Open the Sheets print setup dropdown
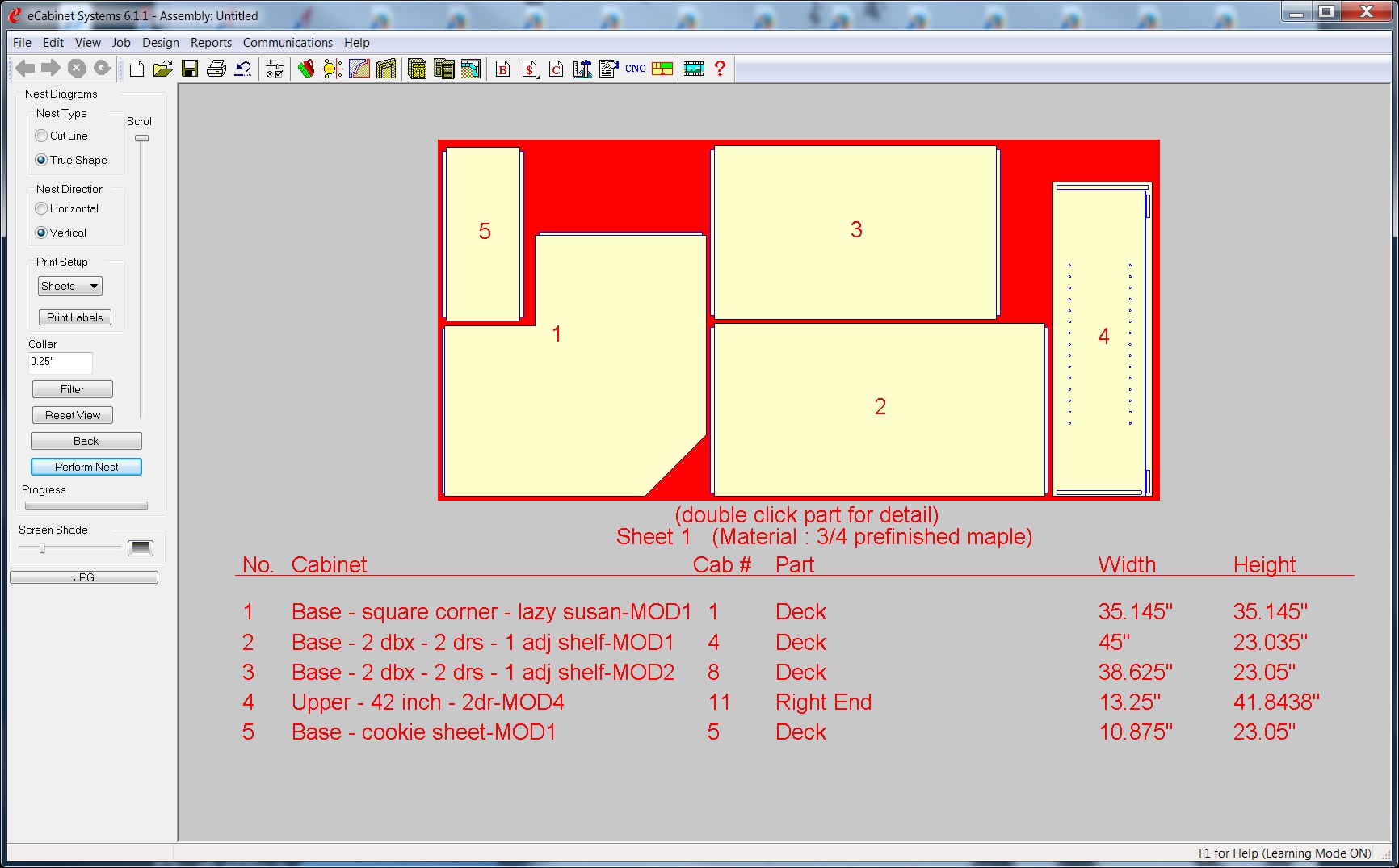 coord(70,286)
